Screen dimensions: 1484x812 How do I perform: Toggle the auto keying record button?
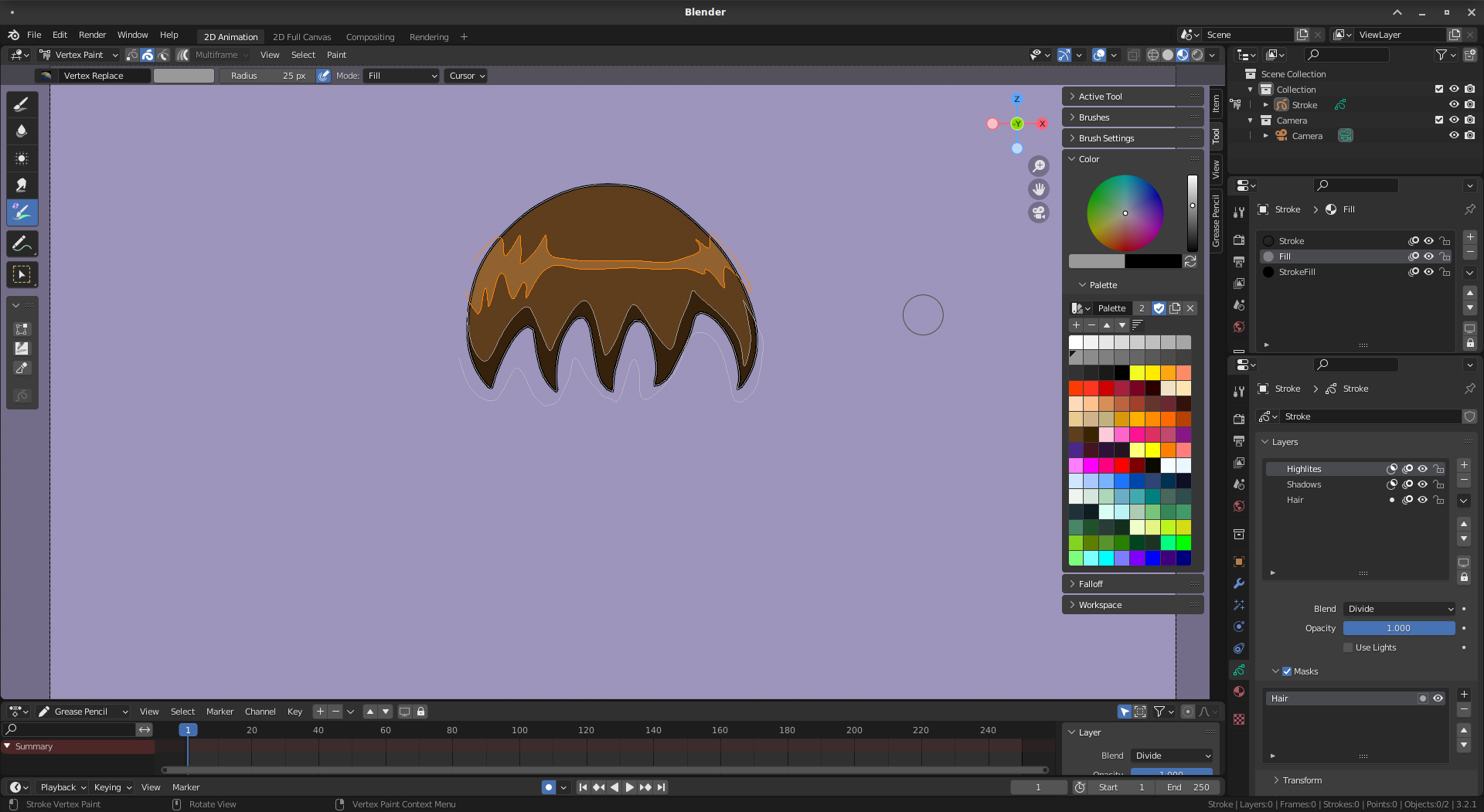coord(549,787)
